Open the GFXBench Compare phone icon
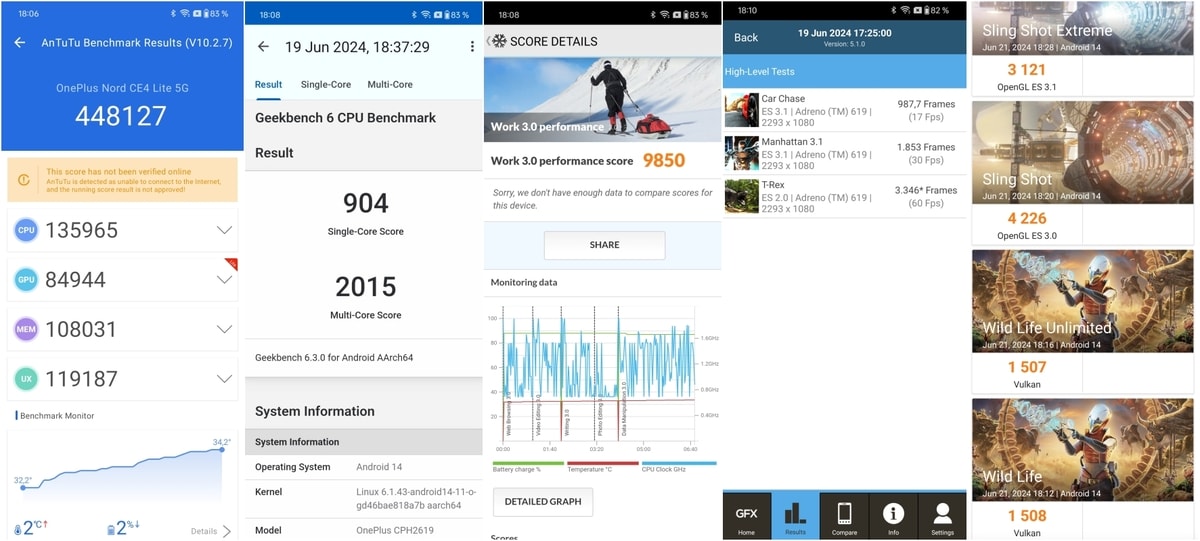Image resolution: width=1200 pixels, height=541 pixels. click(844, 515)
